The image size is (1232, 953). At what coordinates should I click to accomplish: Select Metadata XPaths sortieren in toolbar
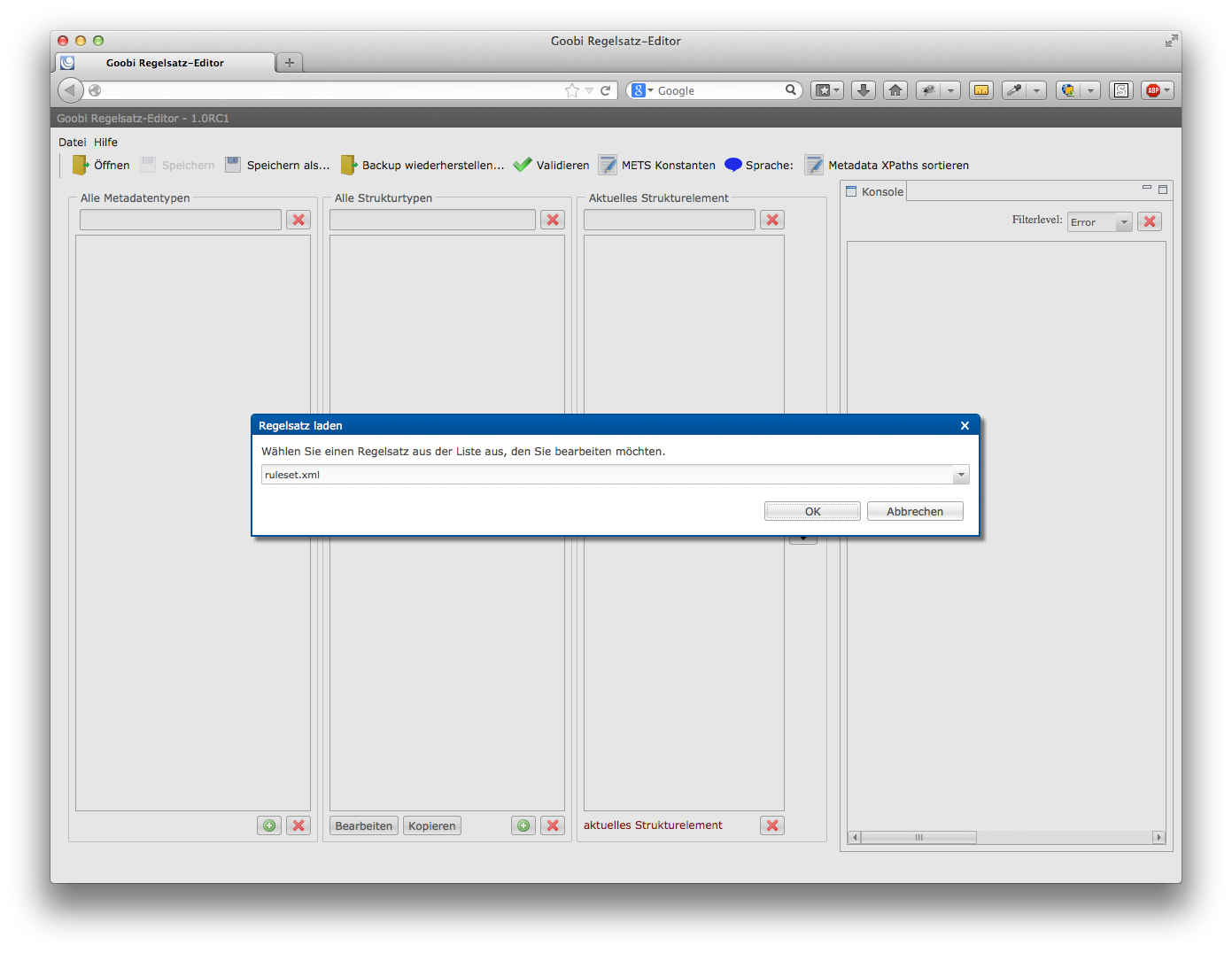[x=887, y=165]
